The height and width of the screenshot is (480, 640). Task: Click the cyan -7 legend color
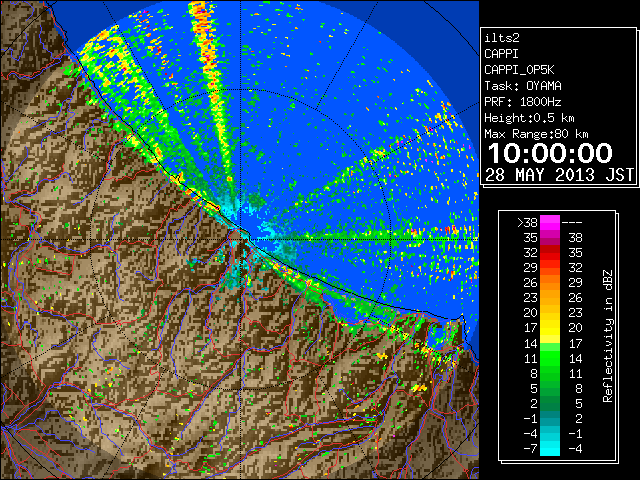[x=550, y=448]
